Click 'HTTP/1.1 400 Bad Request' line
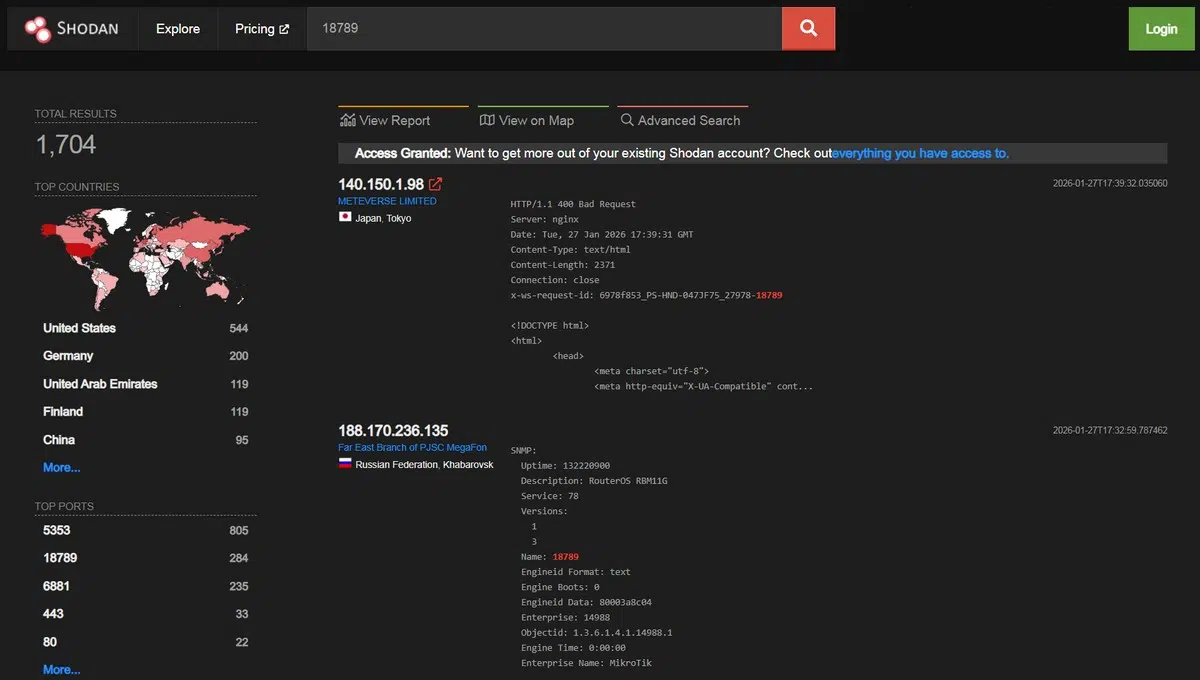Screen dimensions: 1200x680 tap(573, 204)
